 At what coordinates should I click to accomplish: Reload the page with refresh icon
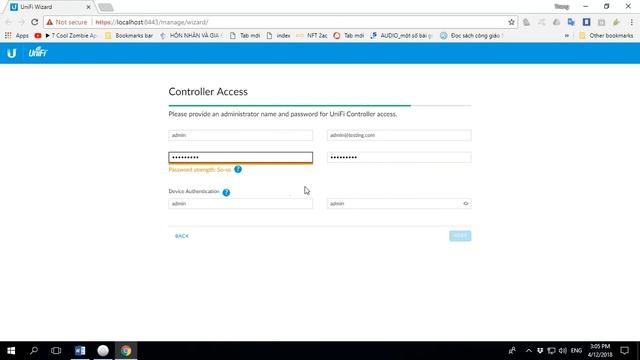(x=35, y=22)
